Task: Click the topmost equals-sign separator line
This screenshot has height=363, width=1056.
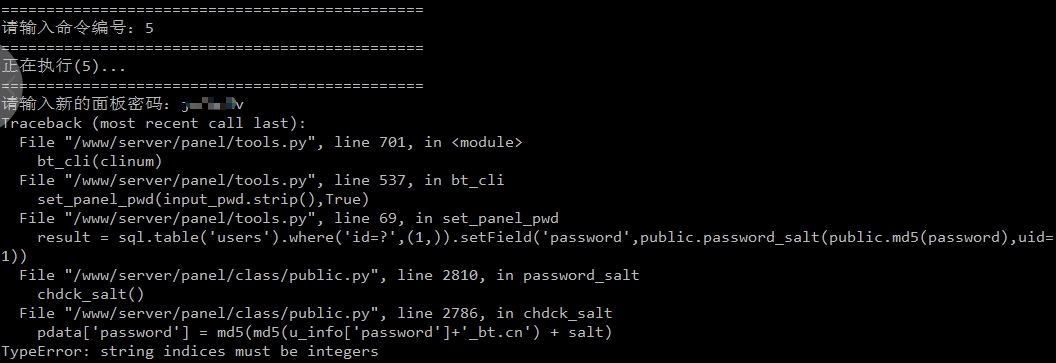Action: [x=212, y=9]
